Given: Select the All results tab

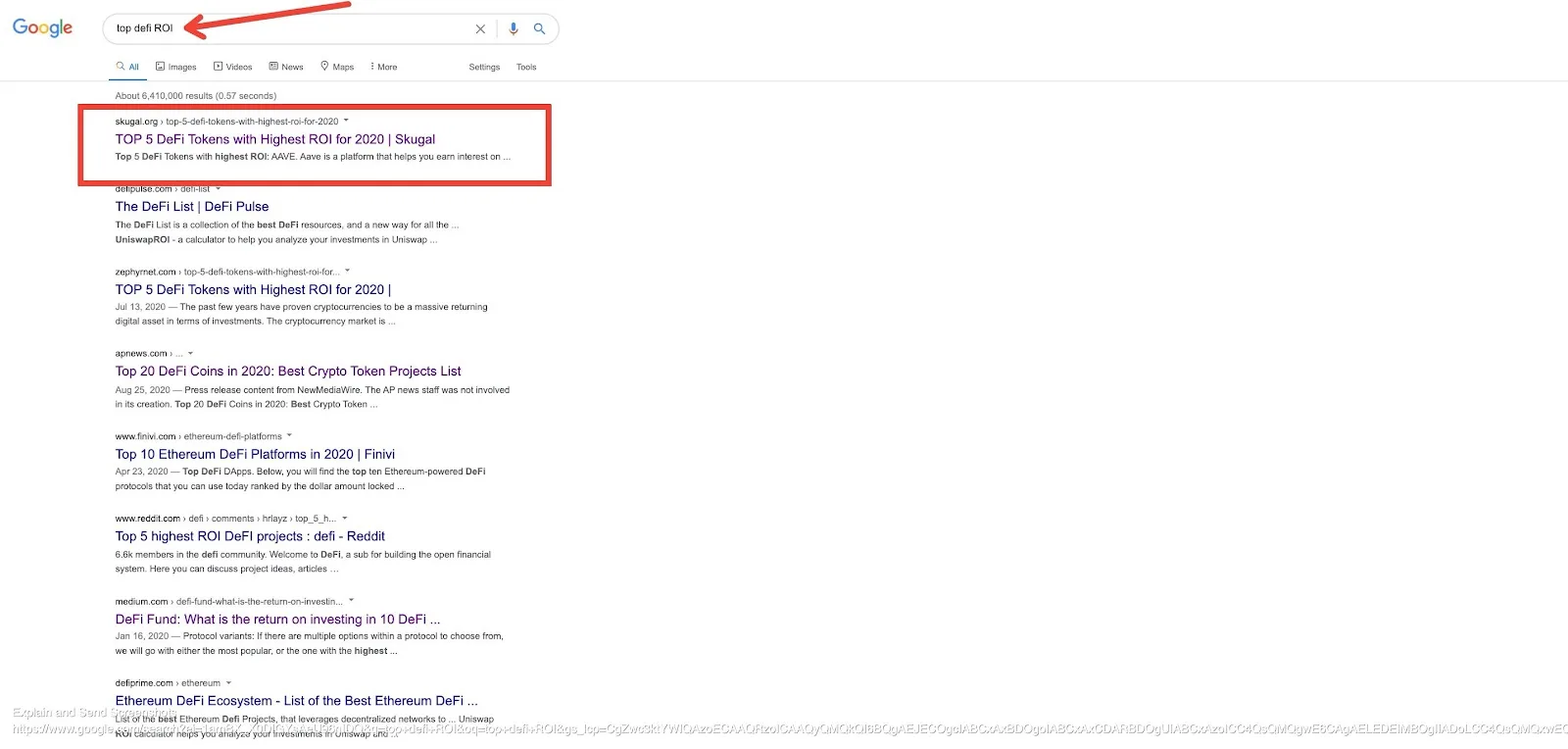Looking at the screenshot, I should point(127,67).
